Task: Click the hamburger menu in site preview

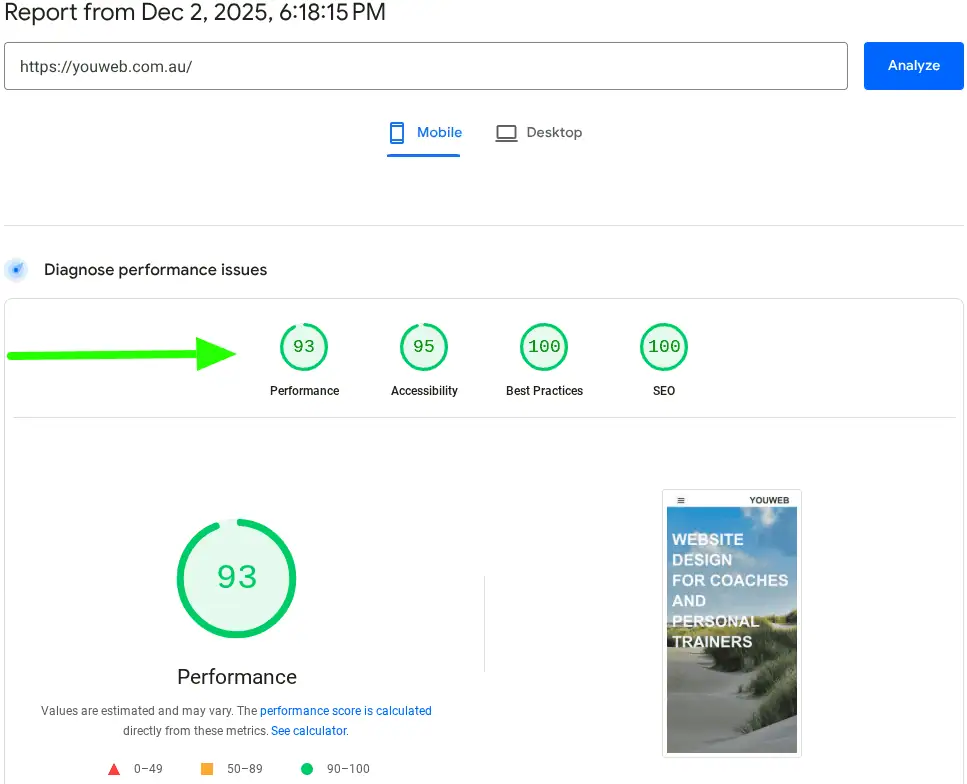Action: (681, 500)
